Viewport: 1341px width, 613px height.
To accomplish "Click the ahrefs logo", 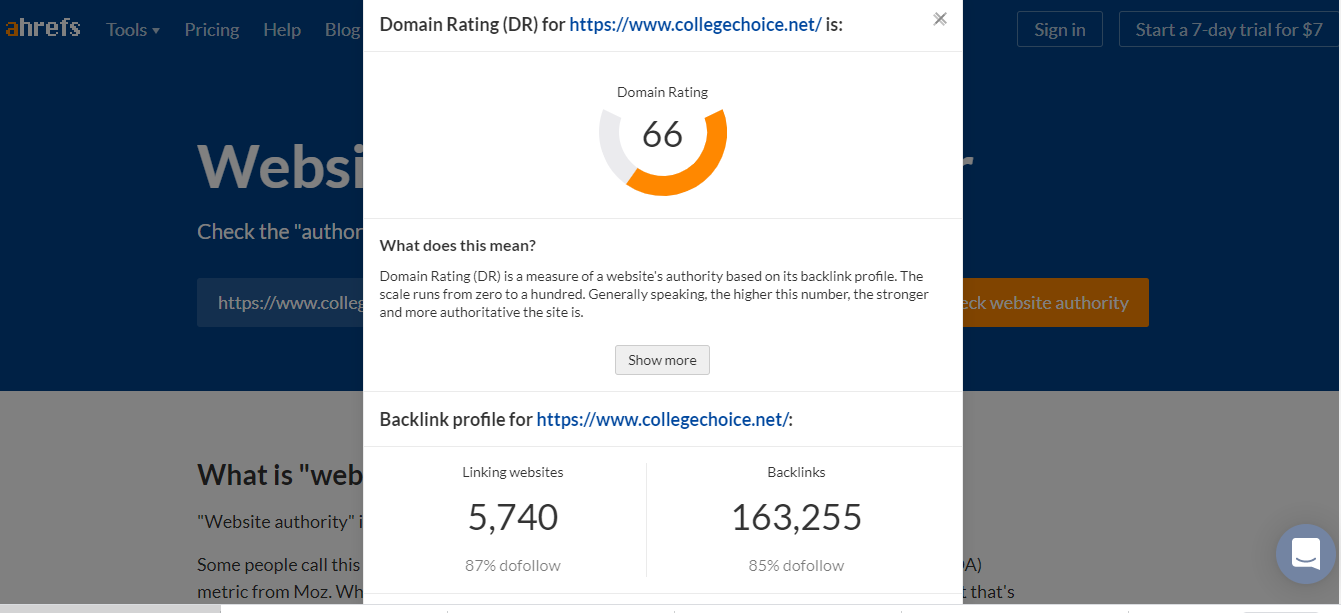I will 43,28.
